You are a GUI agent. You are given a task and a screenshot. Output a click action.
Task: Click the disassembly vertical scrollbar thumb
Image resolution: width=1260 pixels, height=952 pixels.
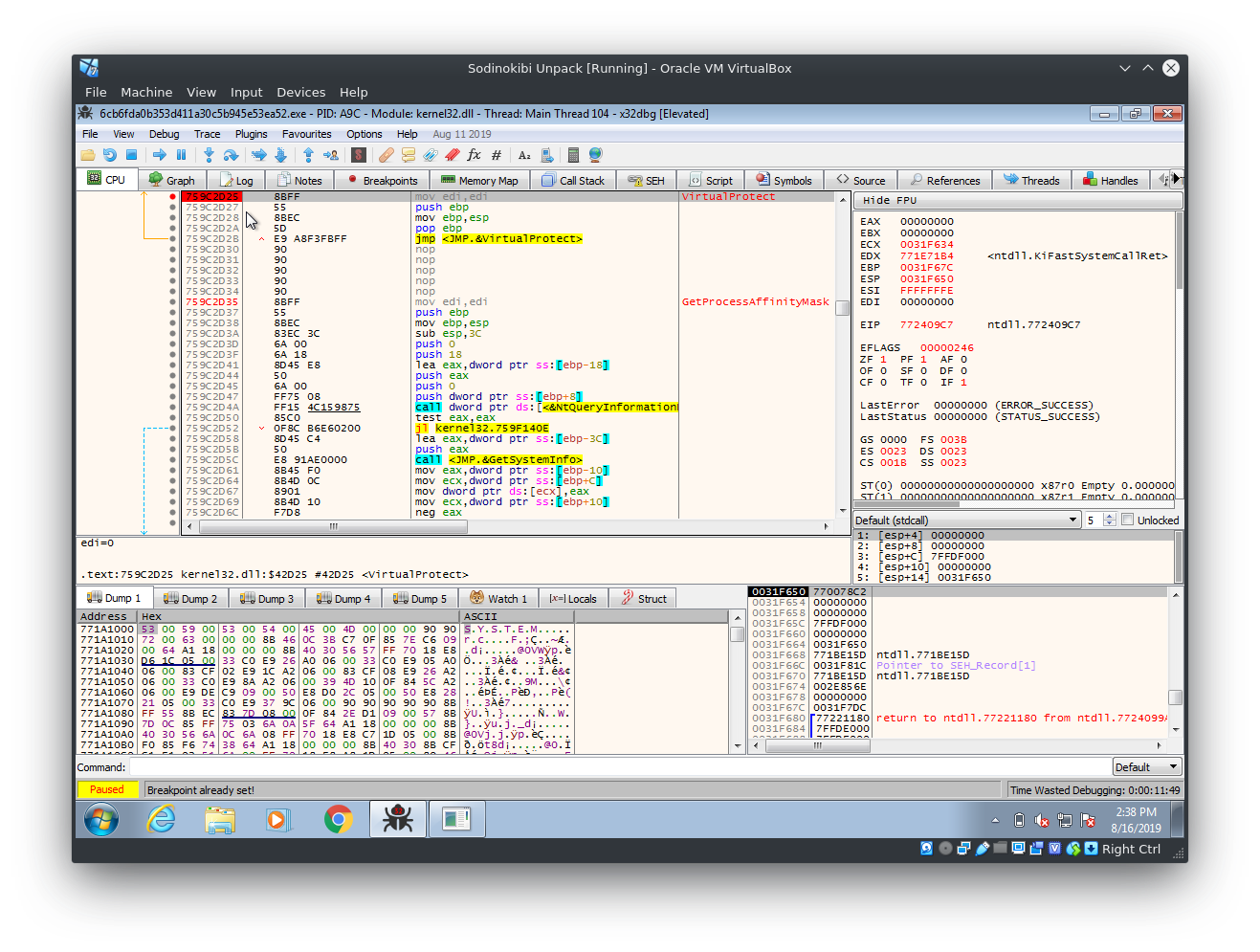(x=842, y=308)
